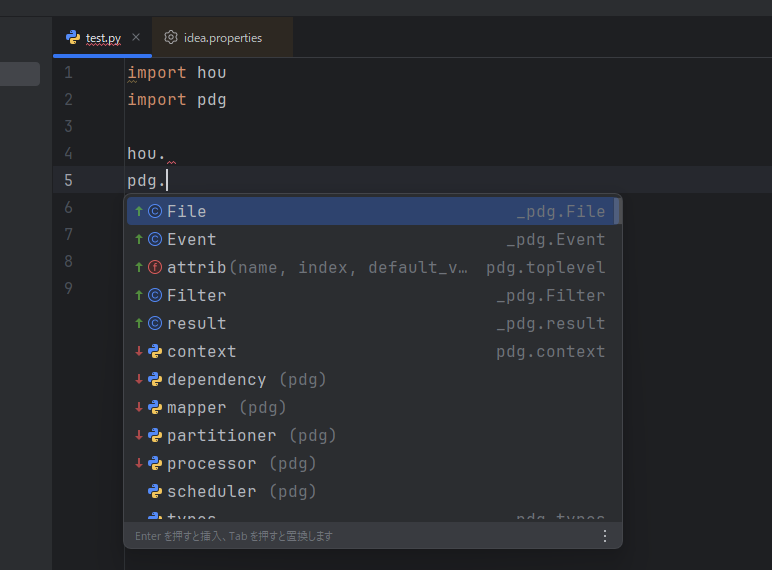Choose the Event class completion item
Screen dimensions: 772x570
point(191,239)
